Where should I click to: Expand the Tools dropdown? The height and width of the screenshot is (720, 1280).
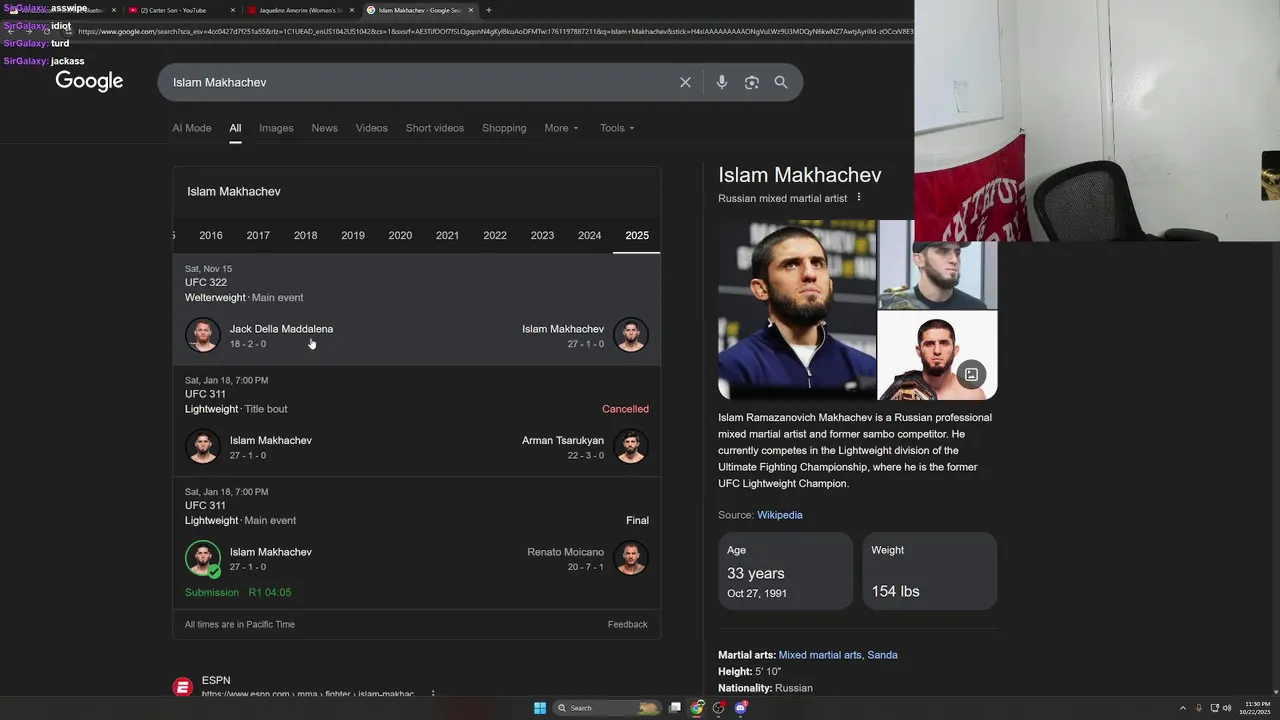pos(617,128)
